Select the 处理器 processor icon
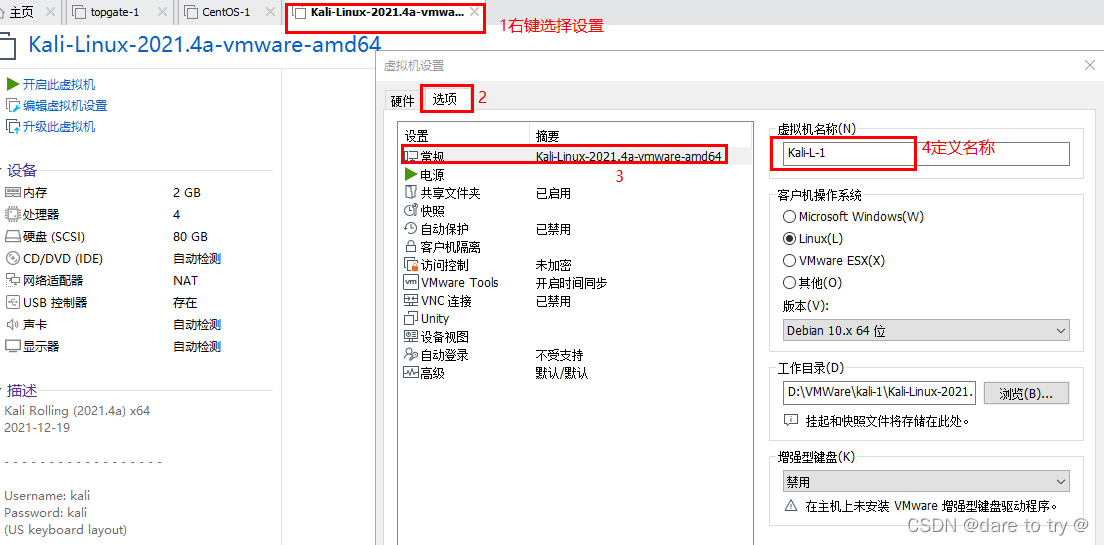This screenshot has width=1104, height=545. coord(13,214)
